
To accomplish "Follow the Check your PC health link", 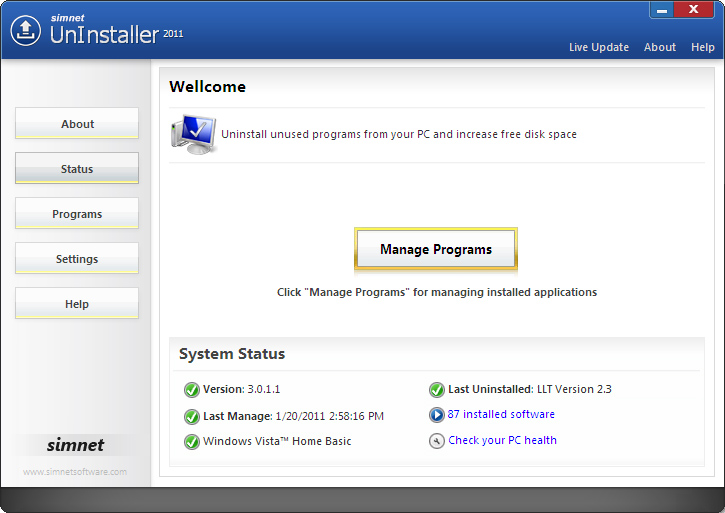I will [x=502, y=440].
